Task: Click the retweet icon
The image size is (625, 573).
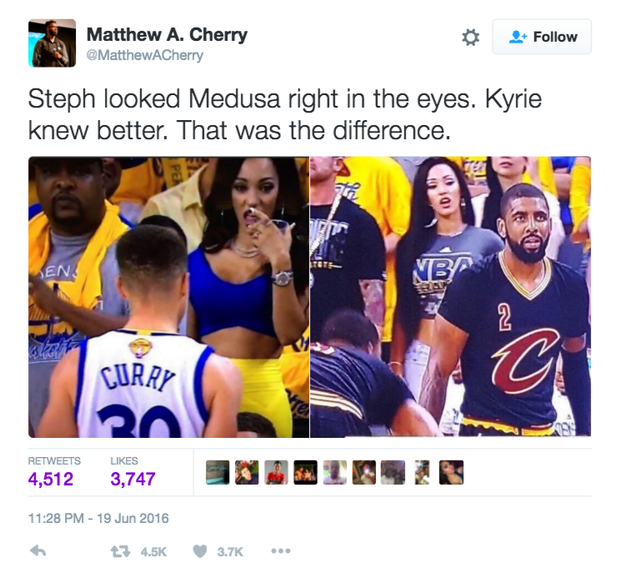Action: 120,551
